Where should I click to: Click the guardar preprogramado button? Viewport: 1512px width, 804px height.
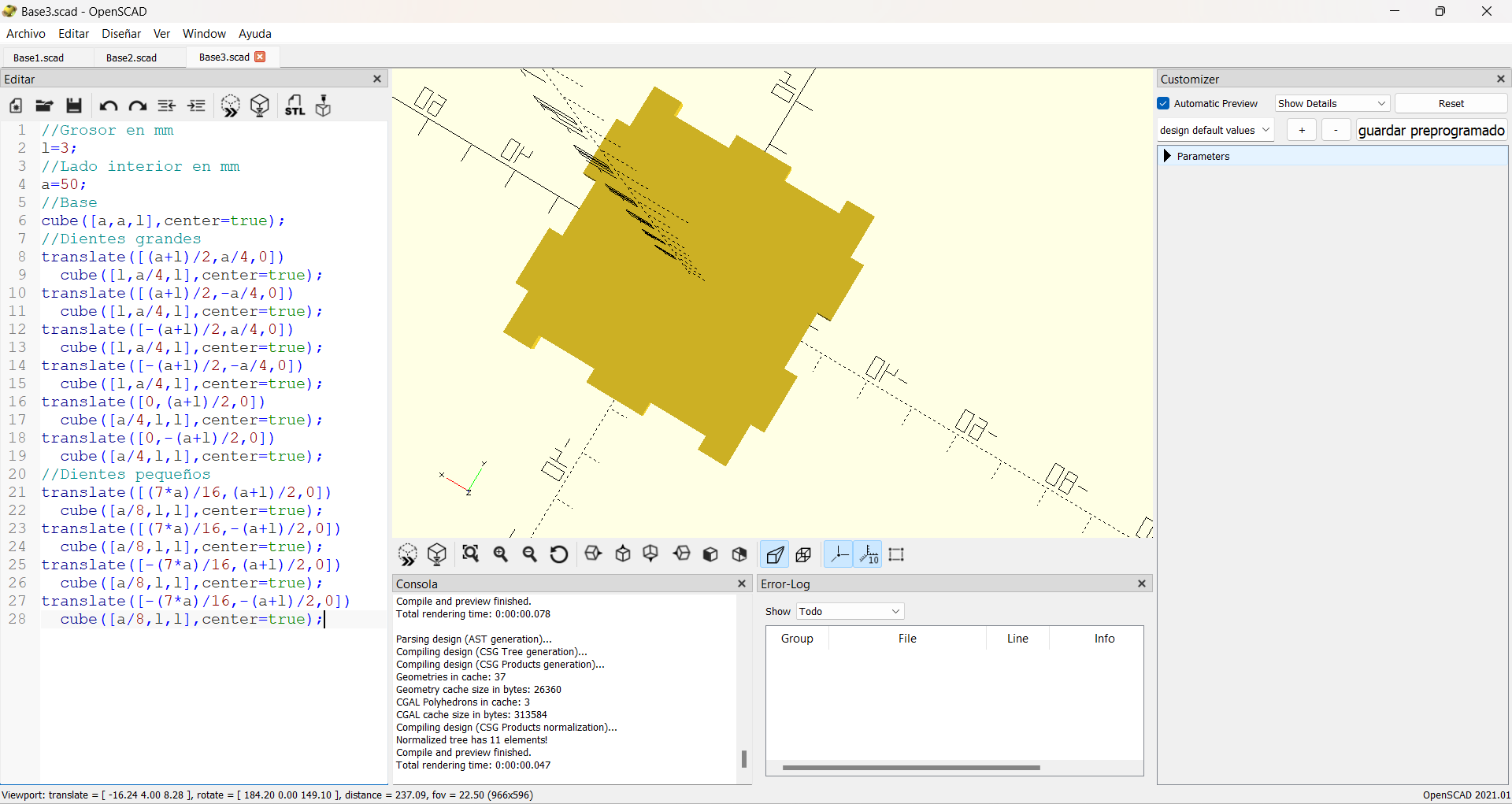tap(1431, 131)
